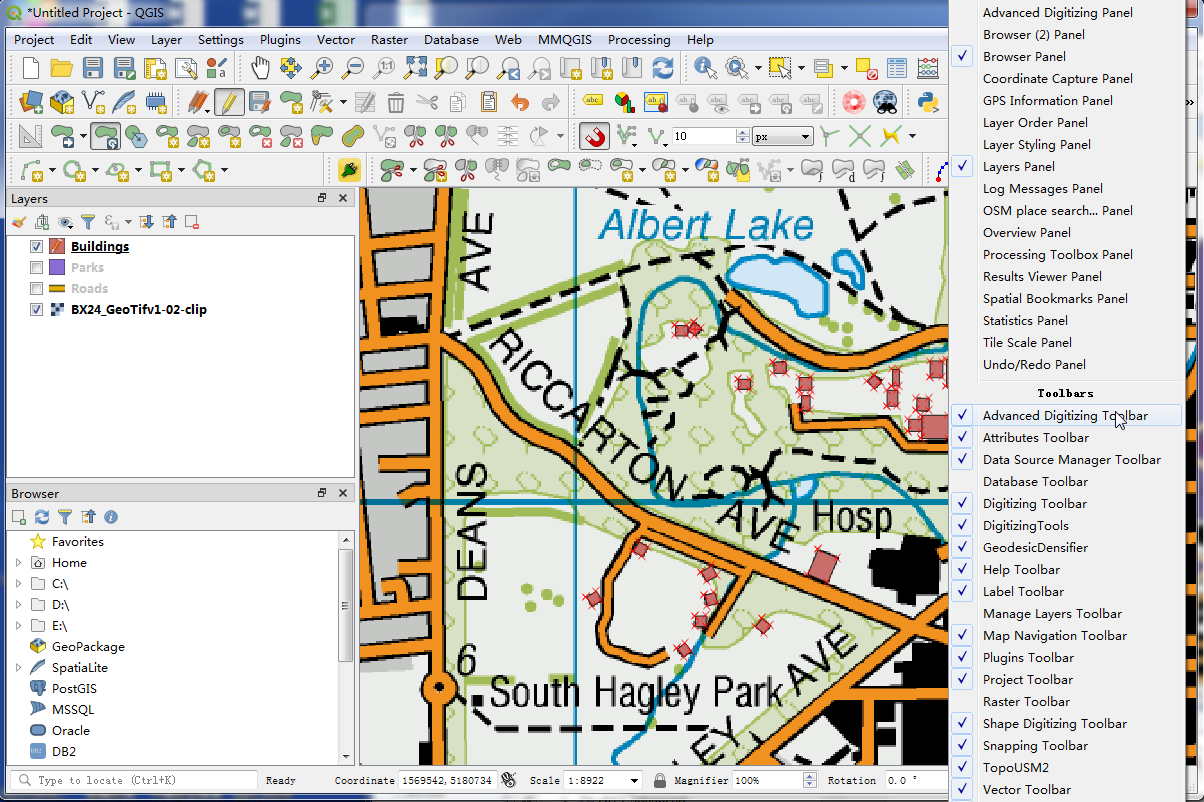
Task: Click the Add Polygon Feature icon
Action: tap(291, 102)
